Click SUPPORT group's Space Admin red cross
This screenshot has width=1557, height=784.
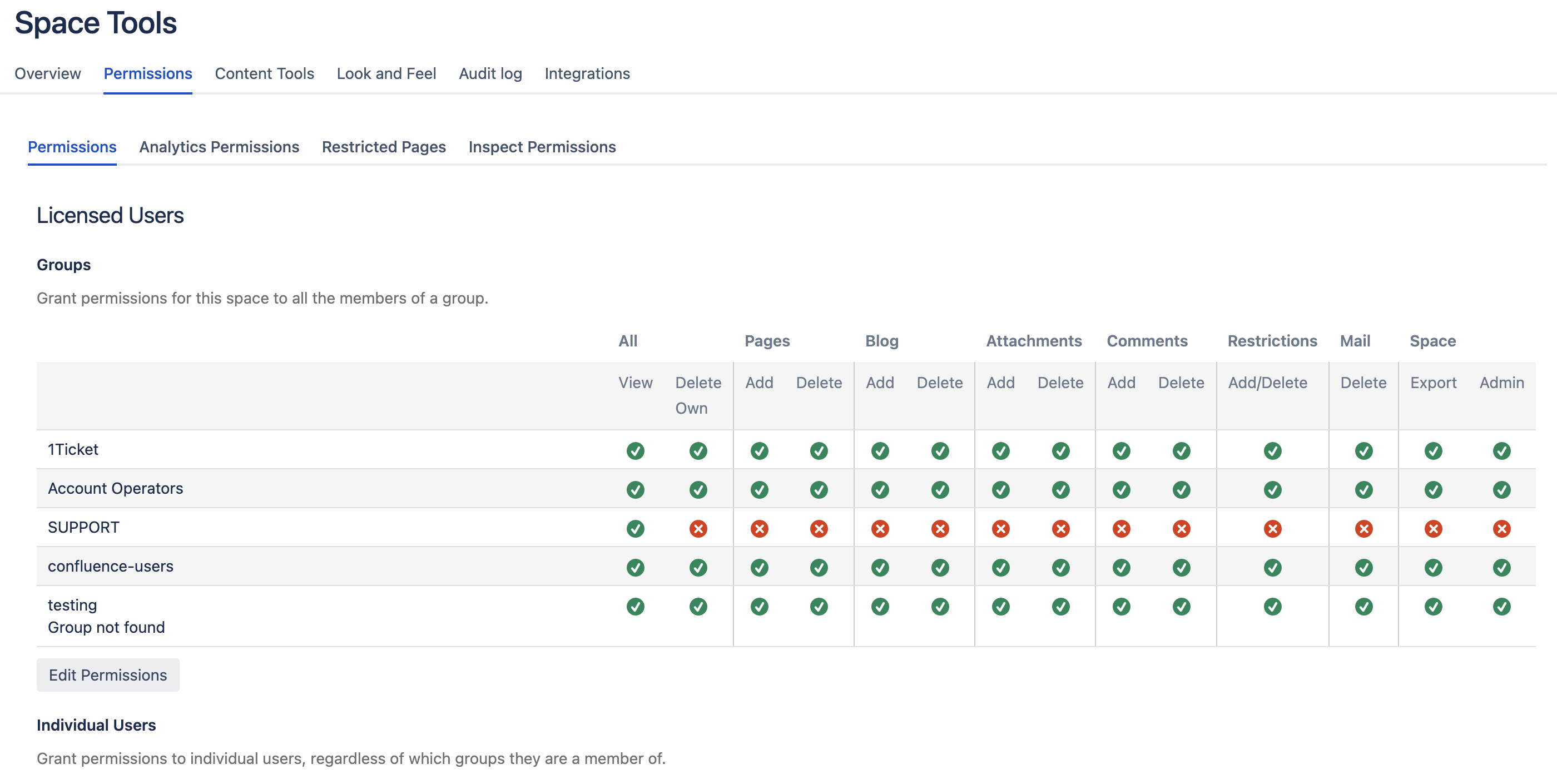1501,529
